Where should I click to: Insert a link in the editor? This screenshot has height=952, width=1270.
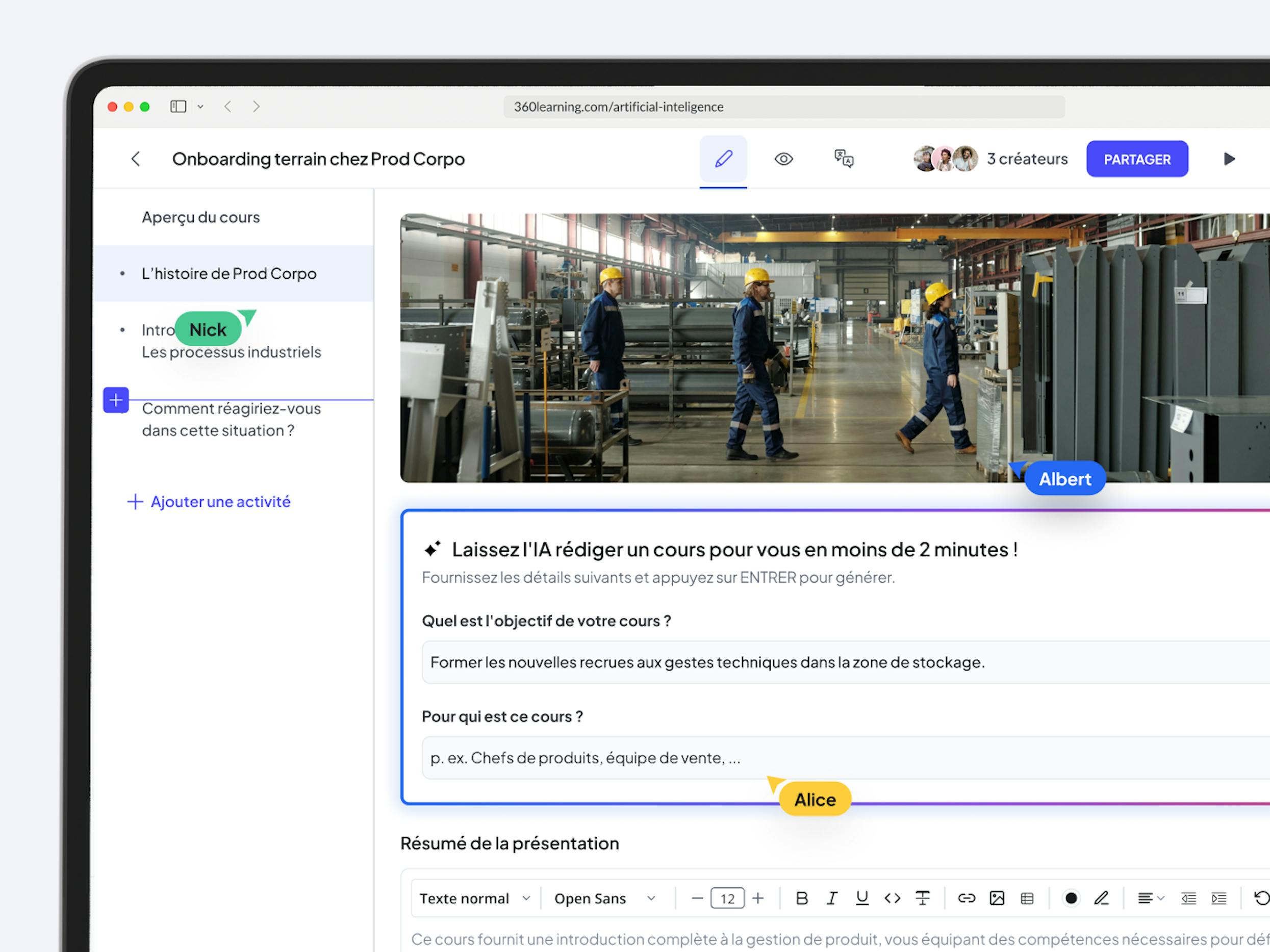point(967,898)
